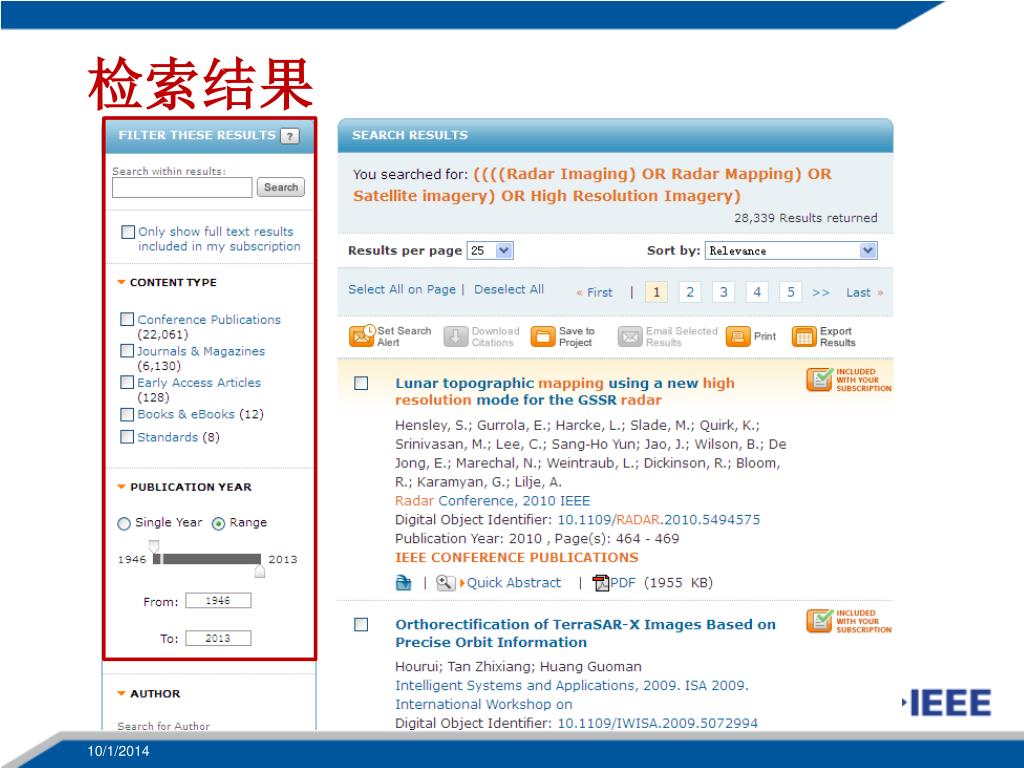Click the upper year slider handle at 2013
The height and width of the screenshot is (768, 1024).
pyautogui.click(x=260, y=570)
